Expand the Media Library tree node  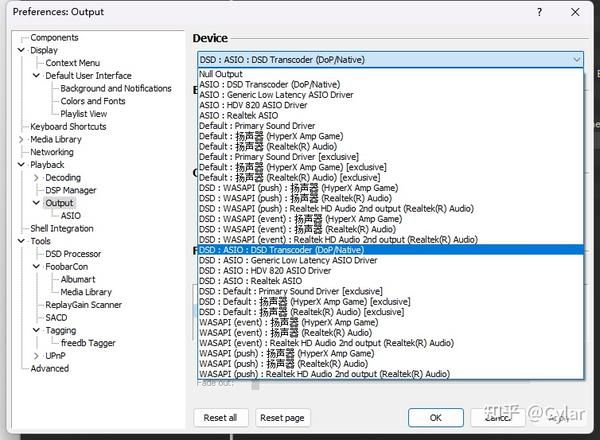tap(21, 140)
